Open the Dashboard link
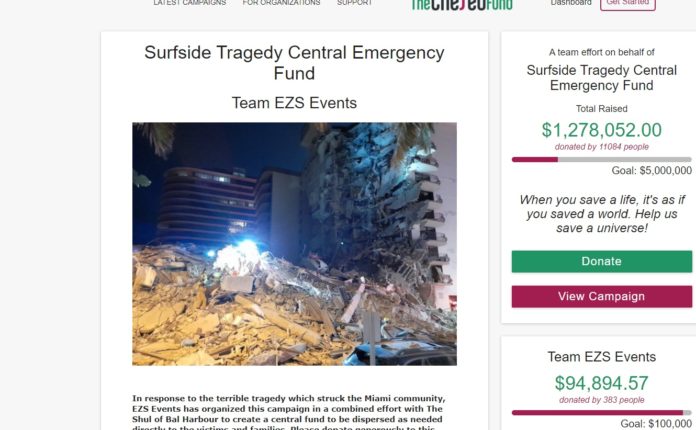696x430 pixels. coord(571,2)
